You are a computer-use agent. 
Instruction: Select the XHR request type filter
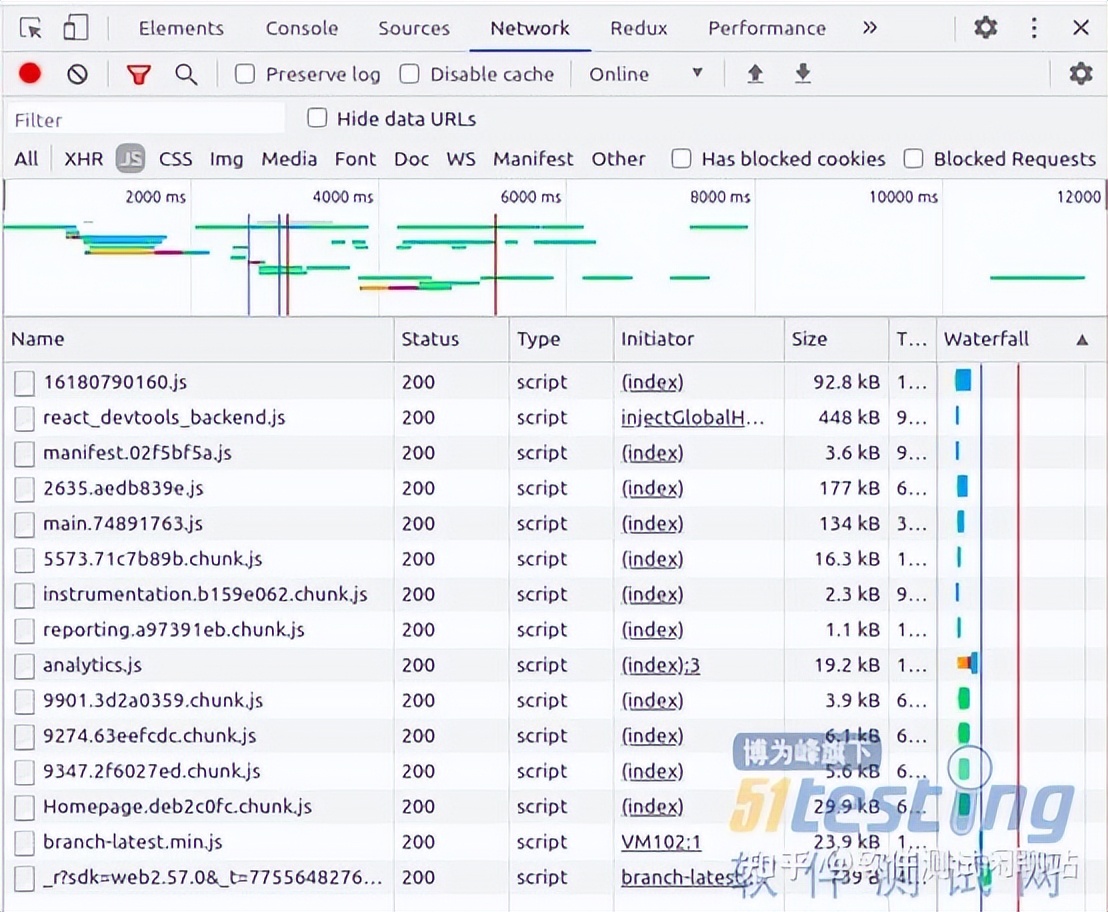click(83, 159)
